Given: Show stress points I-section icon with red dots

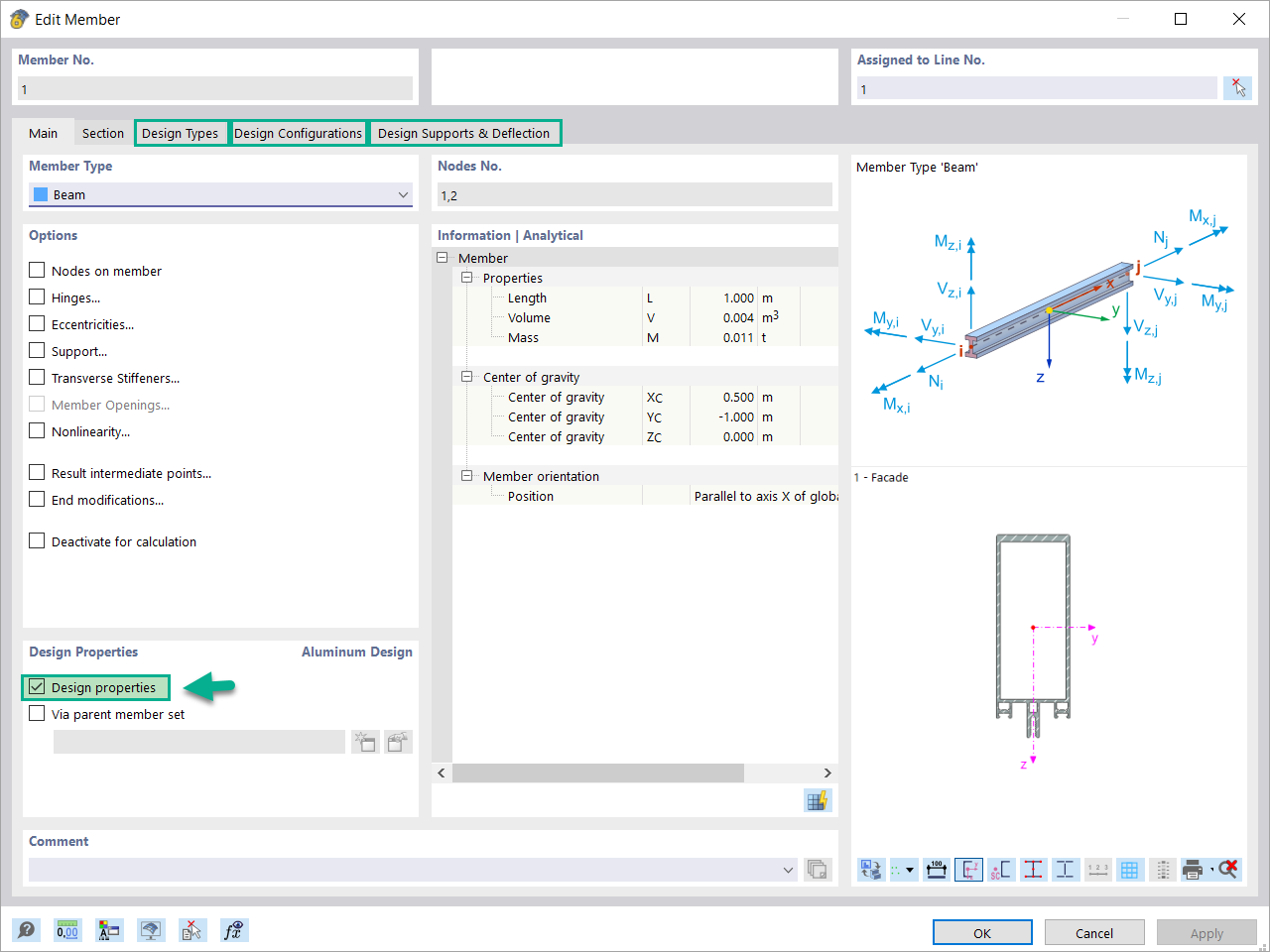Looking at the screenshot, I should 1033,870.
